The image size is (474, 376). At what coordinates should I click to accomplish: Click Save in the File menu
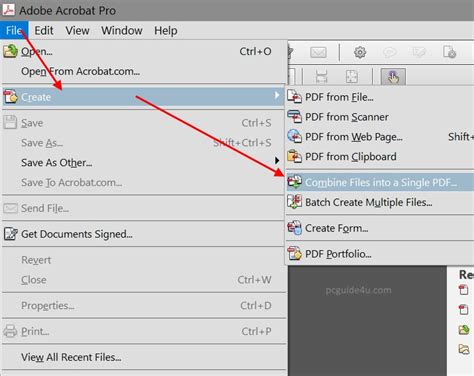pyautogui.click(x=143, y=123)
